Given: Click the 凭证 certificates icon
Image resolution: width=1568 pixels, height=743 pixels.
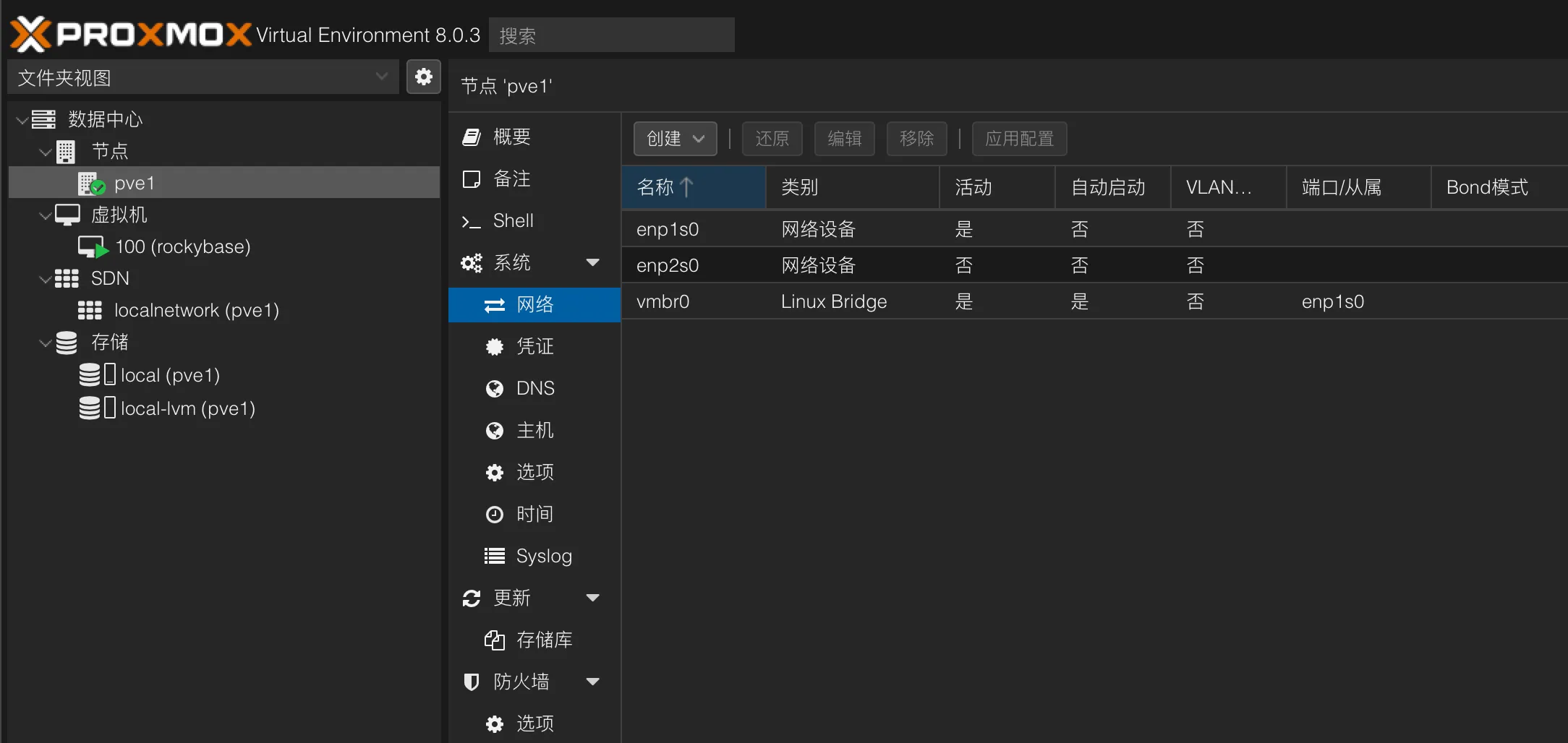Looking at the screenshot, I should (x=494, y=346).
